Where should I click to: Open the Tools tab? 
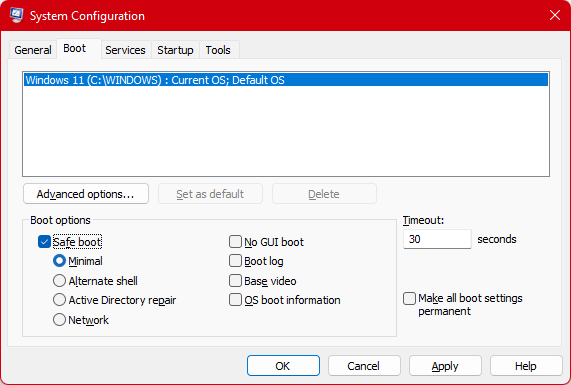[x=218, y=50]
